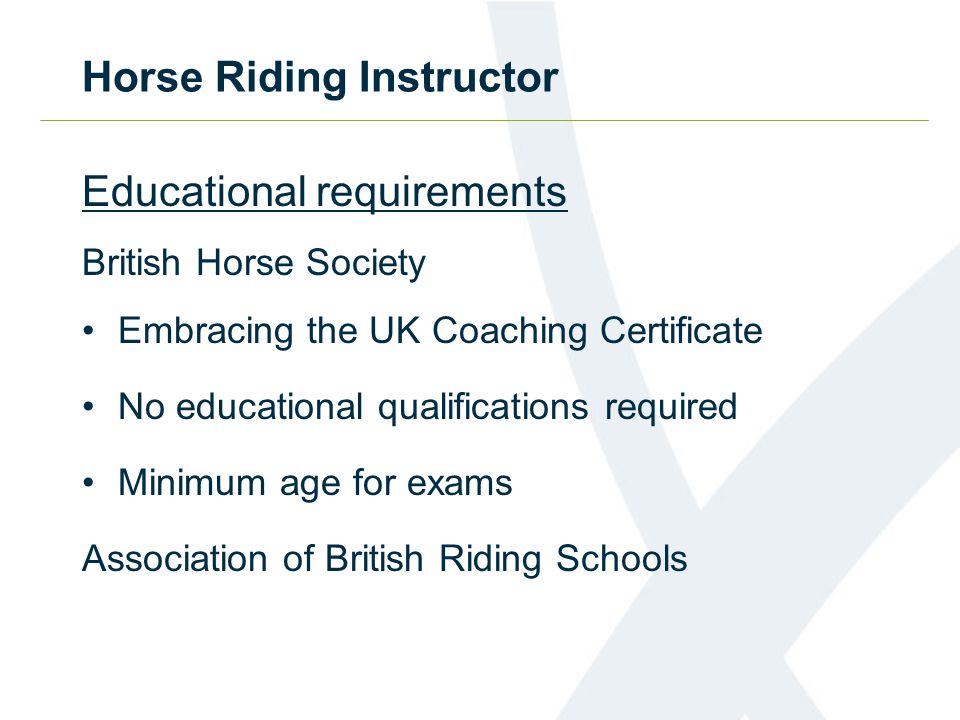Click the Association of British Riding Schools line
The height and width of the screenshot is (720, 960).
(x=384, y=560)
